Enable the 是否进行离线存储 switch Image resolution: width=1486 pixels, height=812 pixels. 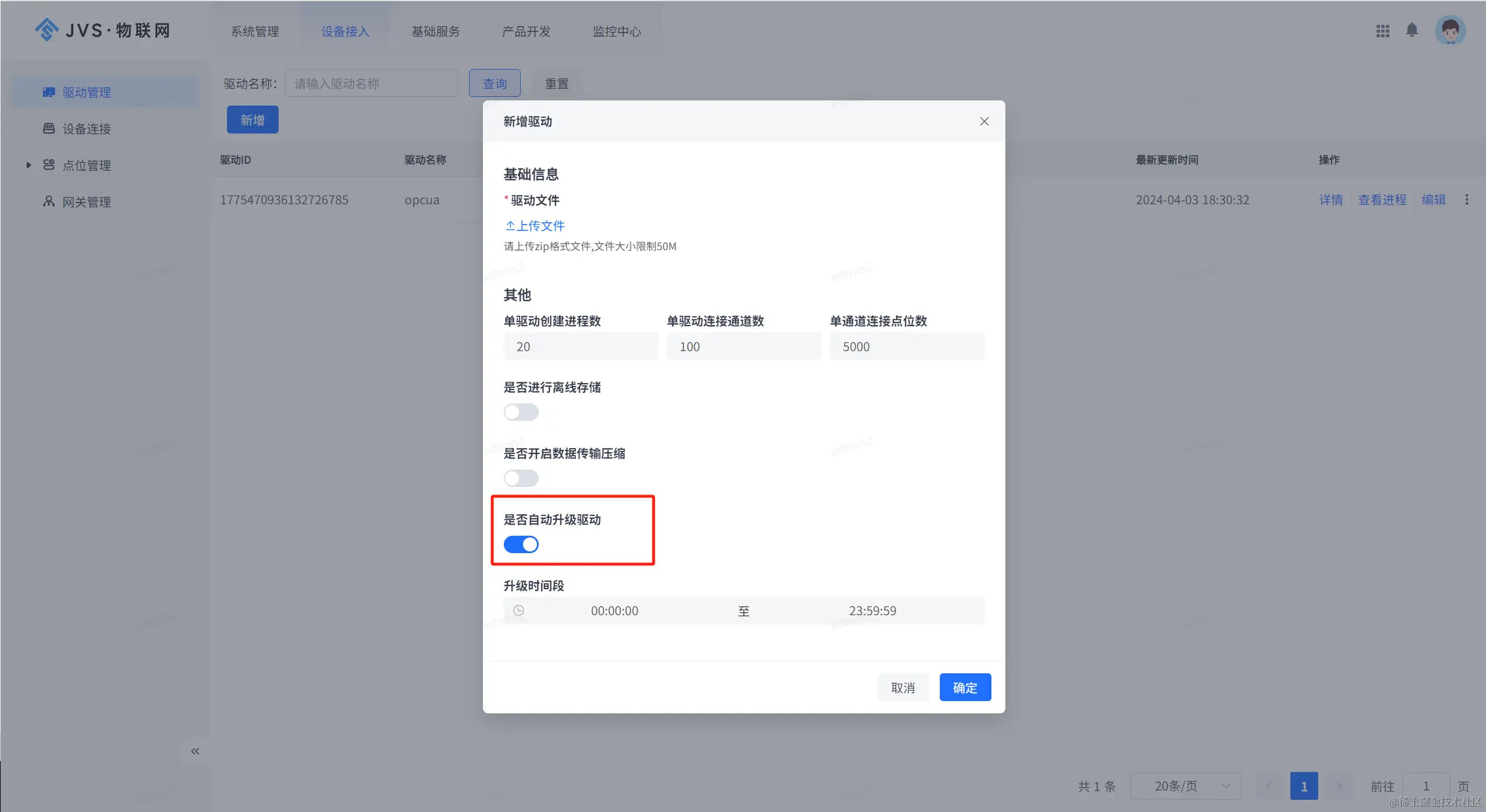(x=521, y=412)
